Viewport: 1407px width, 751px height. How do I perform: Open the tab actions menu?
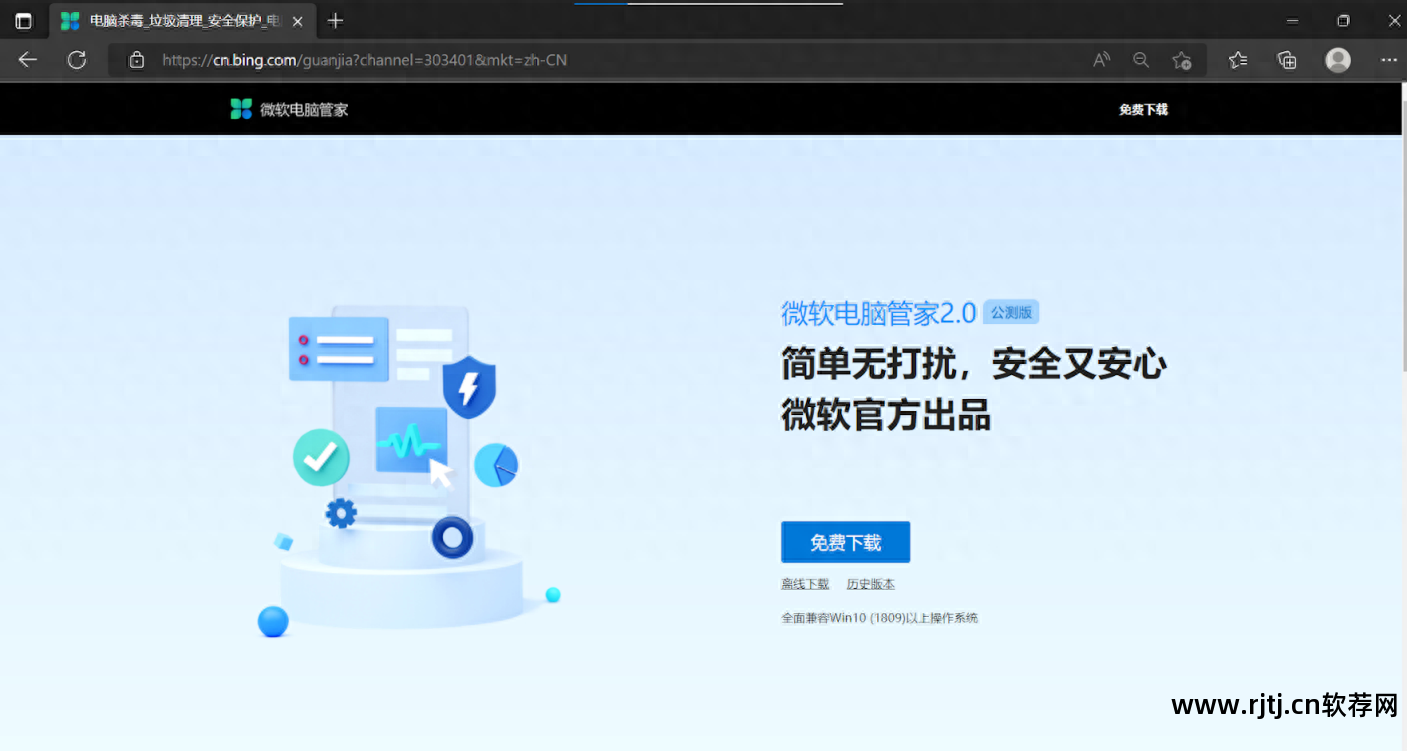tap(23, 20)
